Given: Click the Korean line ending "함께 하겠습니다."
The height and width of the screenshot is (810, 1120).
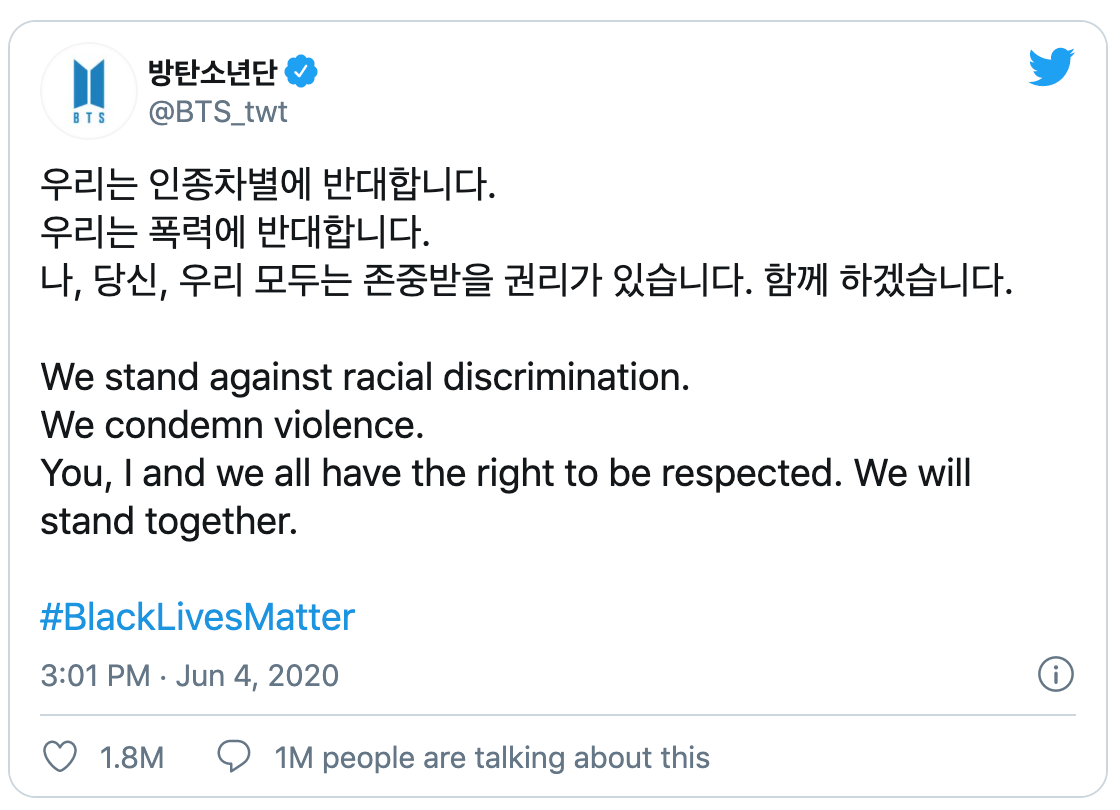Looking at the screenshot, I should [x=527, y=283].
